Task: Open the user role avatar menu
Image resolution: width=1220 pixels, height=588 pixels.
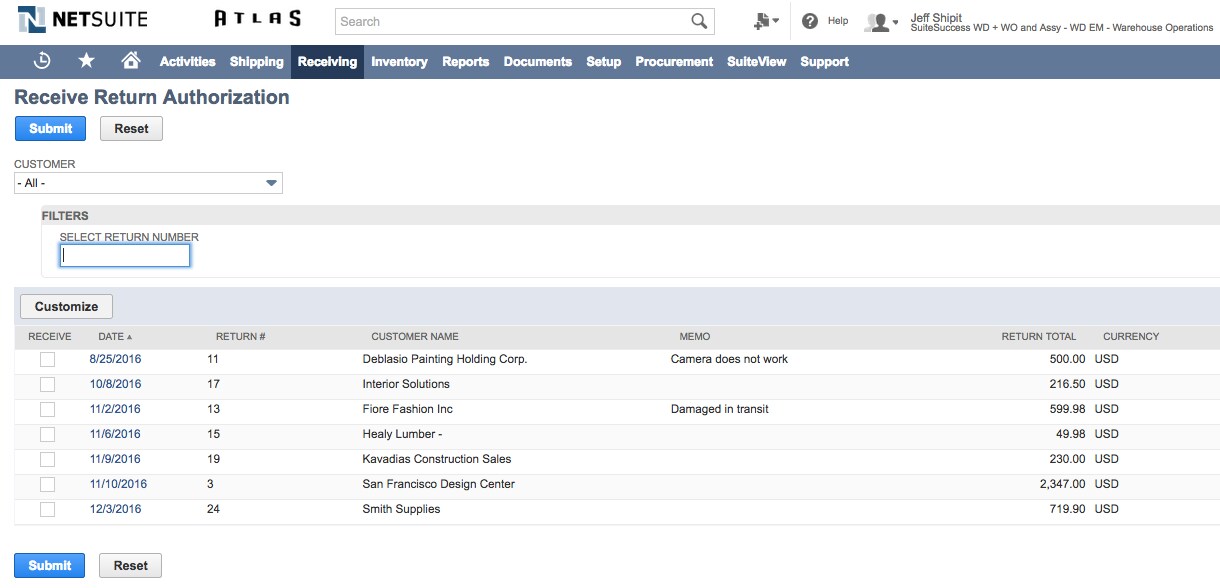Action: [881, 22]
